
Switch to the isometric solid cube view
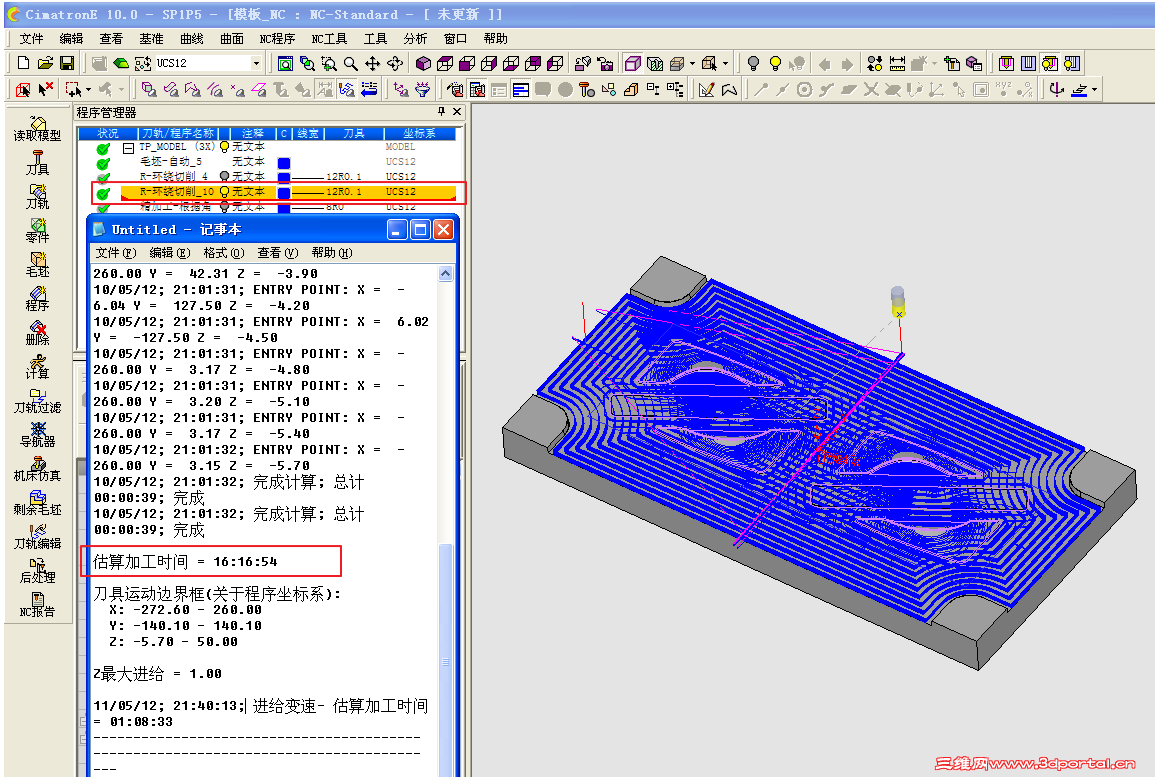[423, 64]
